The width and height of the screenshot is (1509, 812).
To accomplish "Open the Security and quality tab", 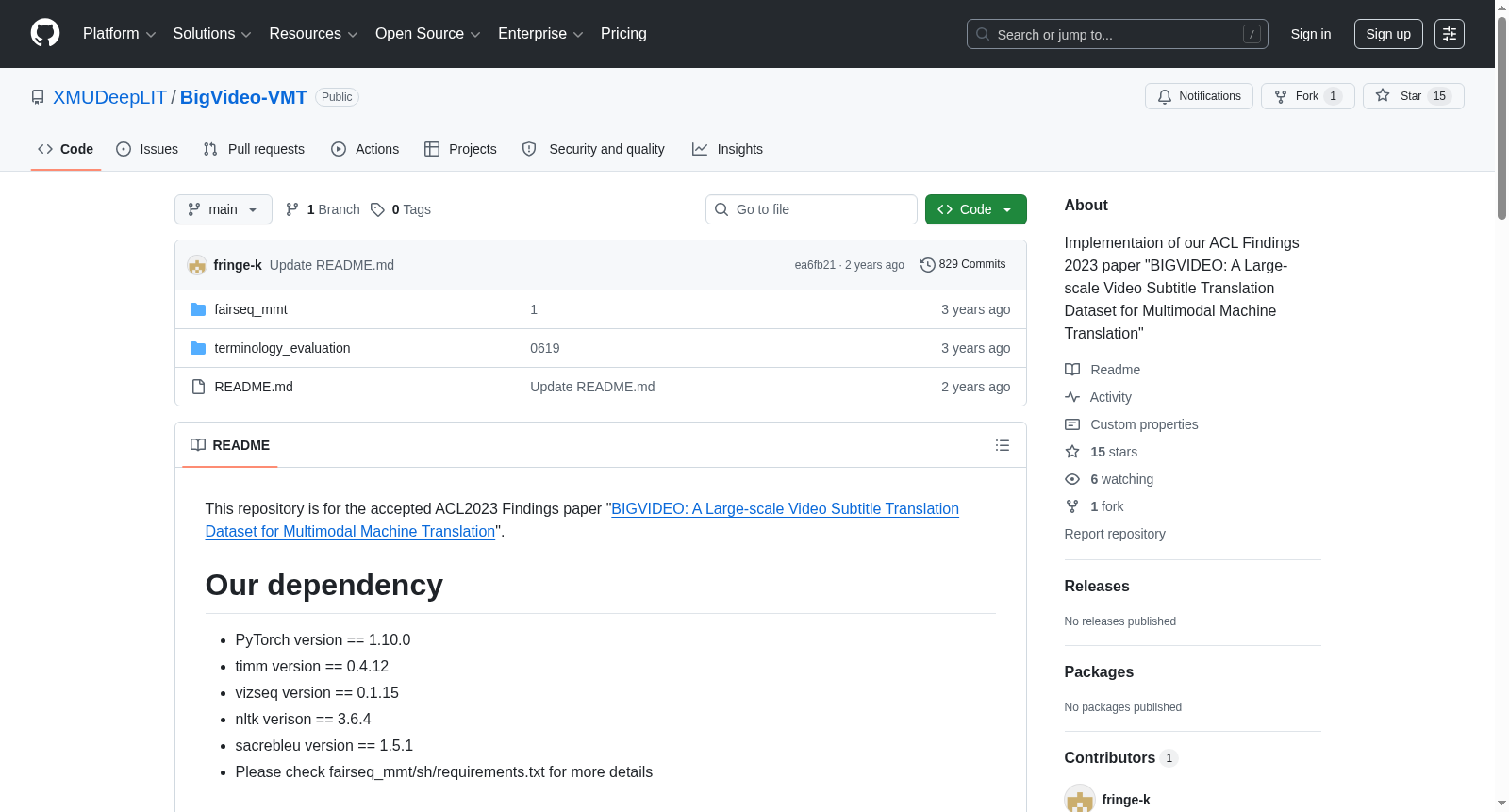I will coord(593,149).
